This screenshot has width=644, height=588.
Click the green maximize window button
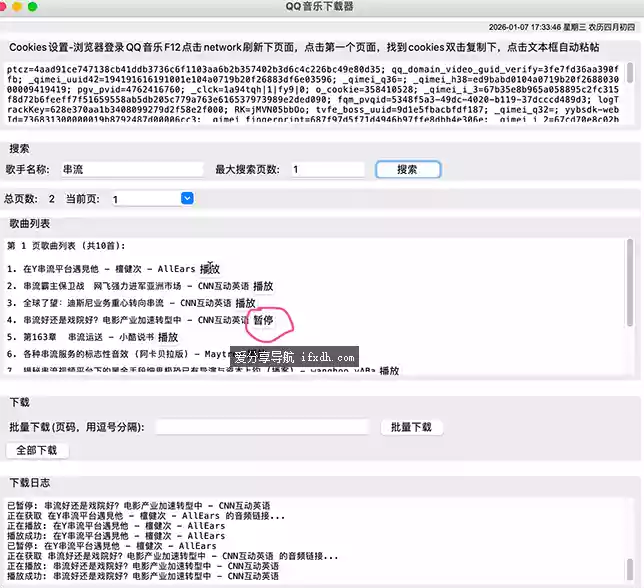(x=32, y=7)
